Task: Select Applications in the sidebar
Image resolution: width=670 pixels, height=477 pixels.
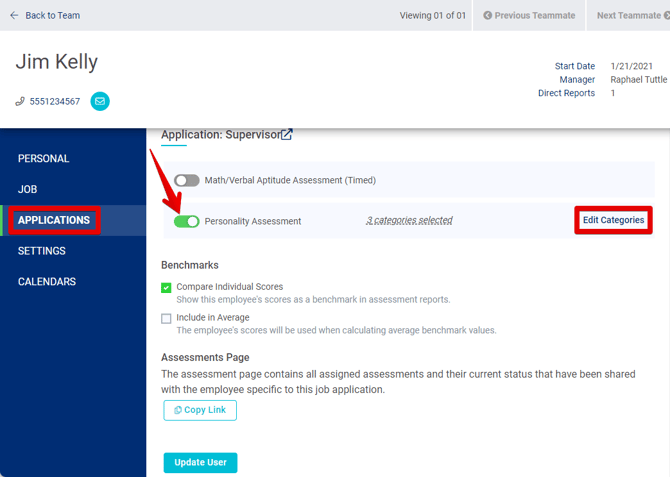Action: [54, 220]
